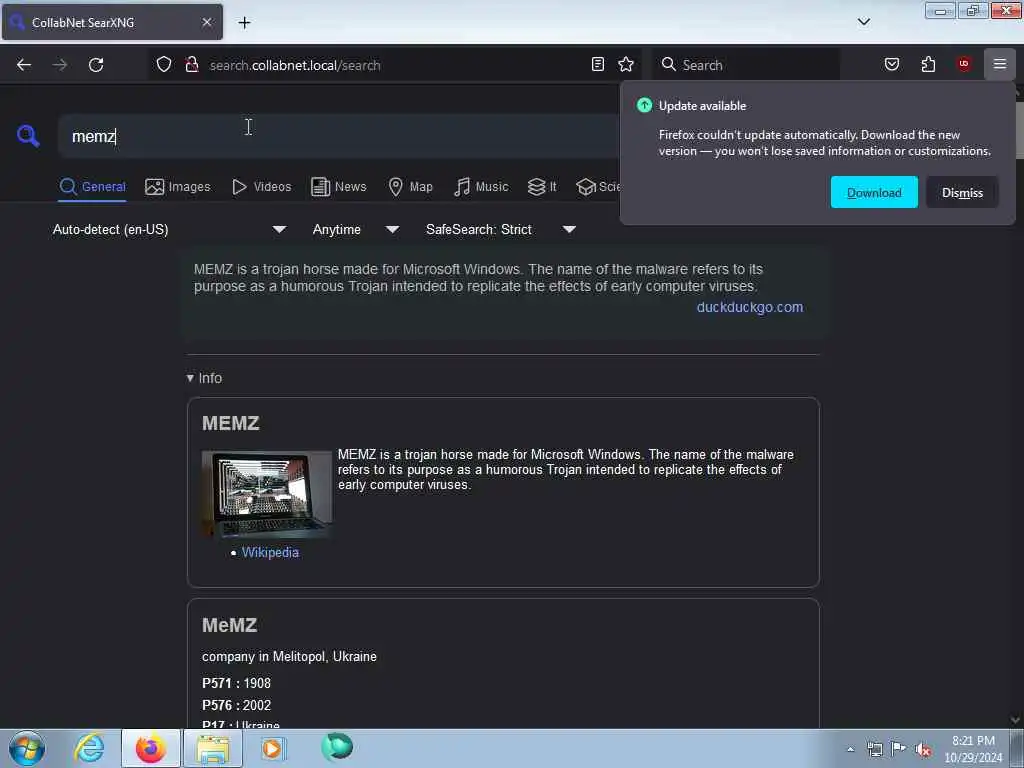Screen dimensions: 1024x768
Task: Click the network tray icon
Action: click(x=874, y=749)
